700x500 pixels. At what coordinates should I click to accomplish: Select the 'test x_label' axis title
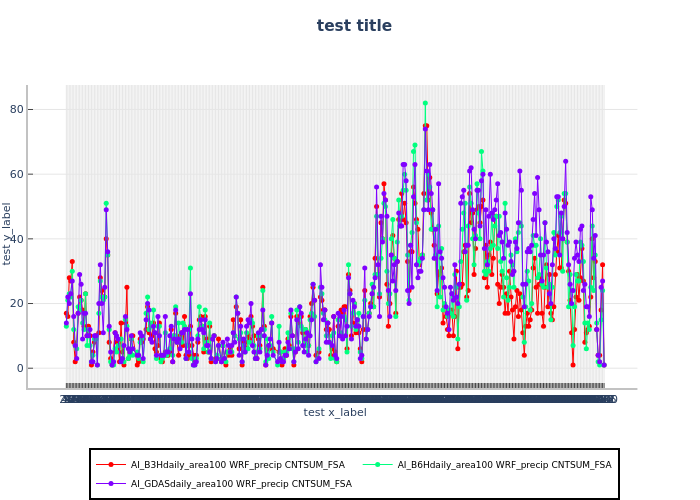pos(335,412)
